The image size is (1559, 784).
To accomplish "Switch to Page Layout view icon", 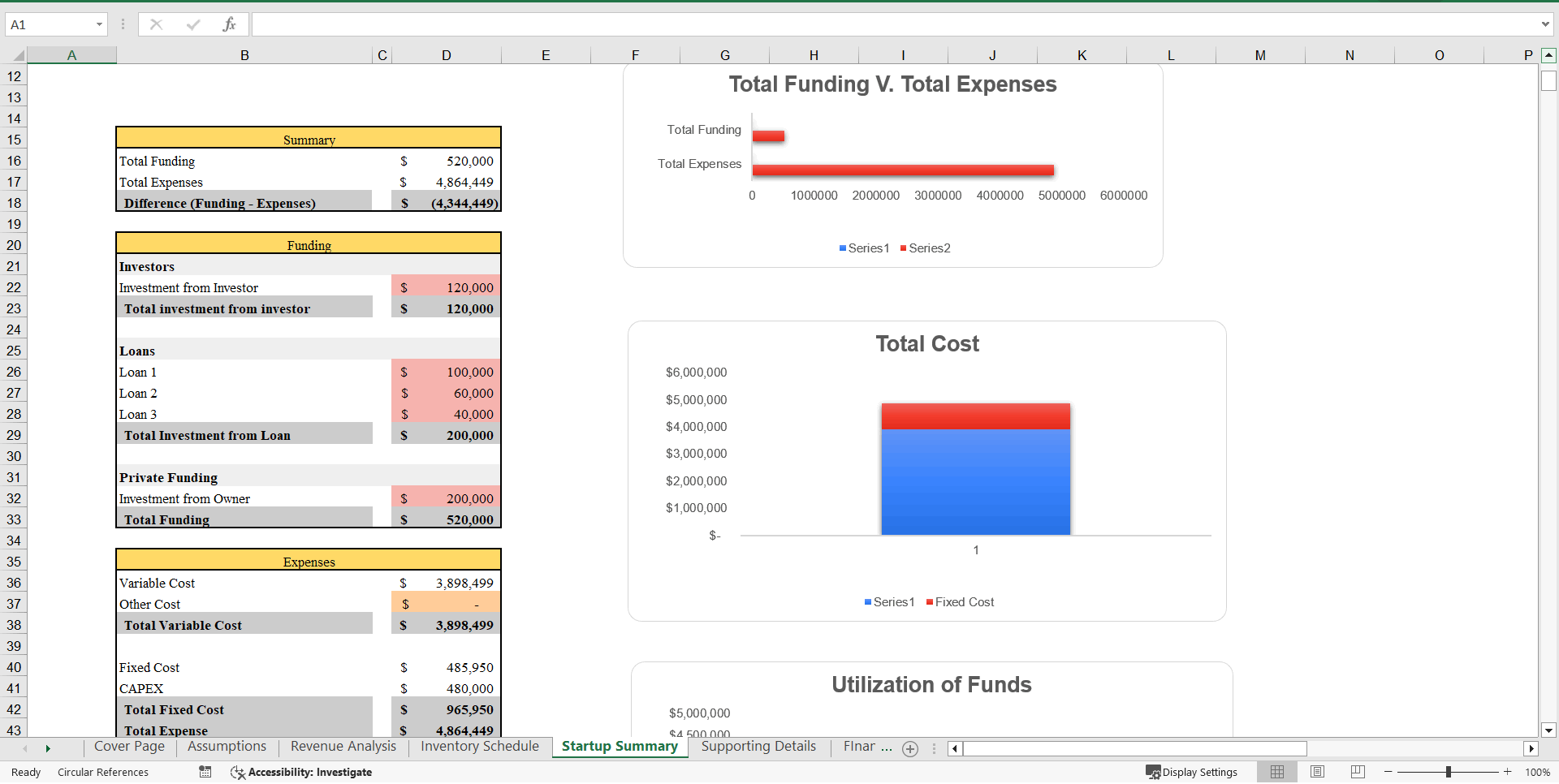I will (1317, 772).
